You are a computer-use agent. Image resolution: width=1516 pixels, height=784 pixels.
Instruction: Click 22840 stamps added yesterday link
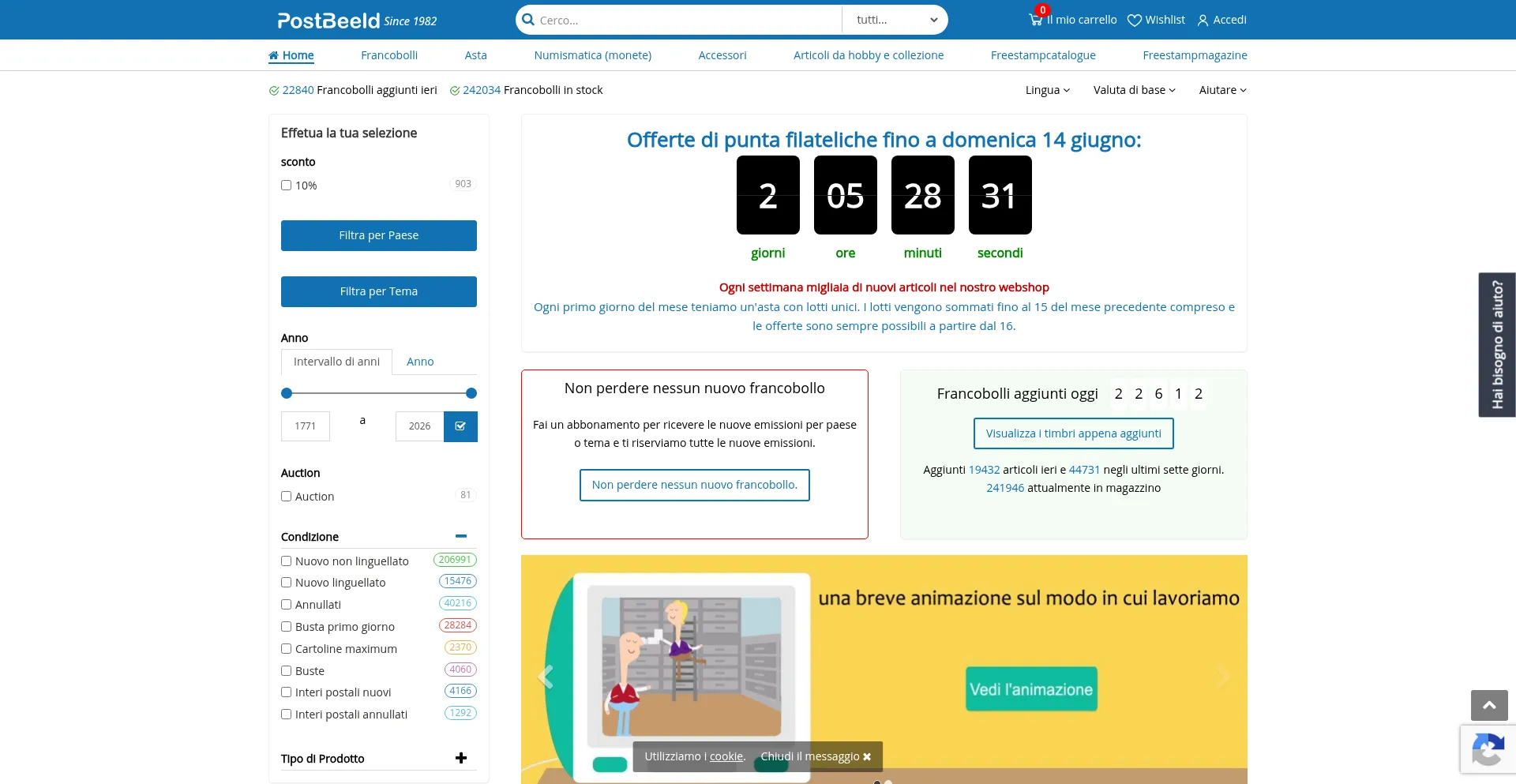tap(298, 90)
